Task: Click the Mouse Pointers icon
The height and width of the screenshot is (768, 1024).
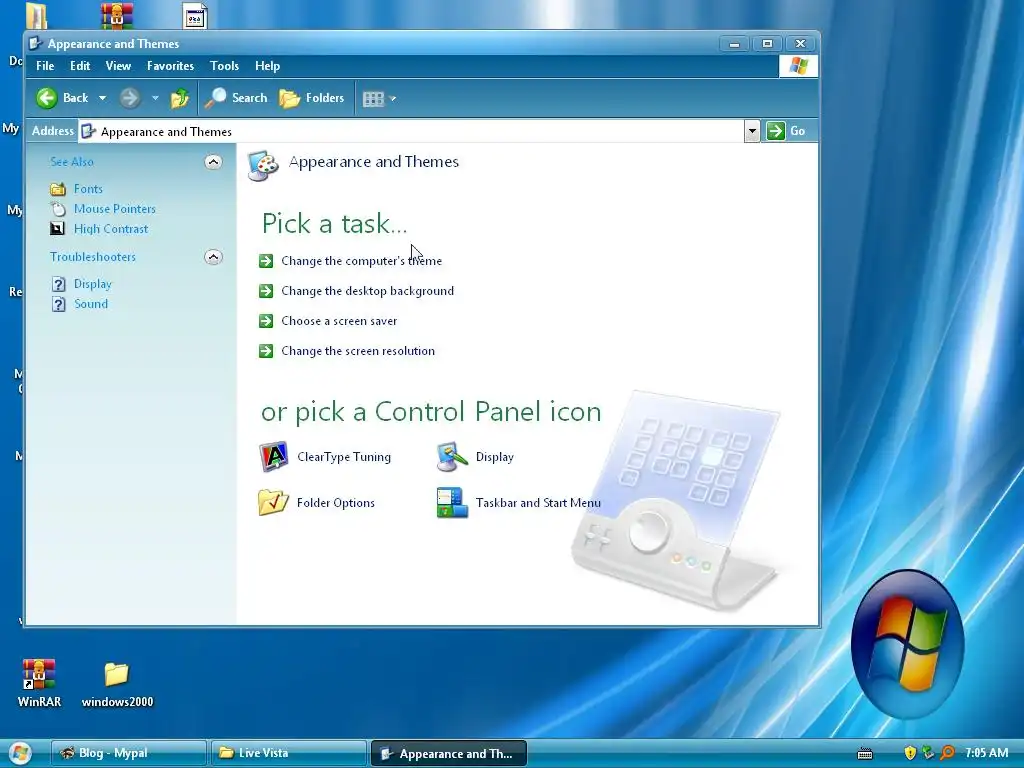Action: pyautogui.click(x=58, y=209)
